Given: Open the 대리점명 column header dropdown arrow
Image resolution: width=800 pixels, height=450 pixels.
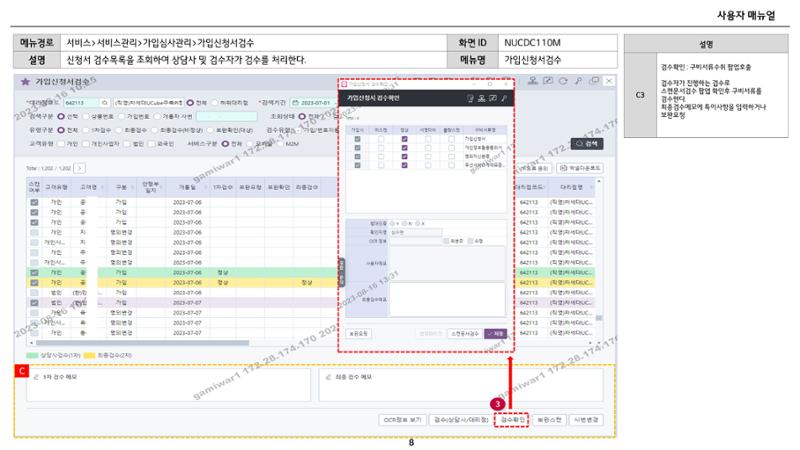Looking at the screenshot, I should [x=591, y=188].
